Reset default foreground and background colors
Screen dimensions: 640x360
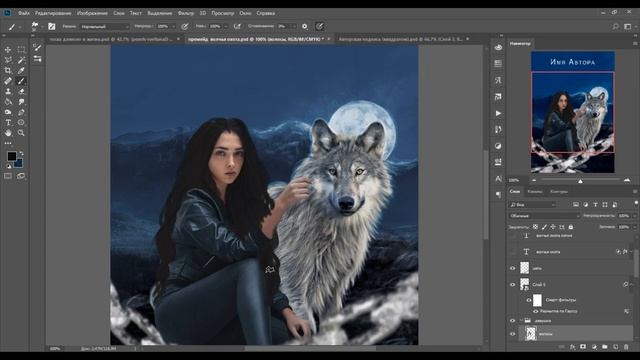tap(9, 166)
